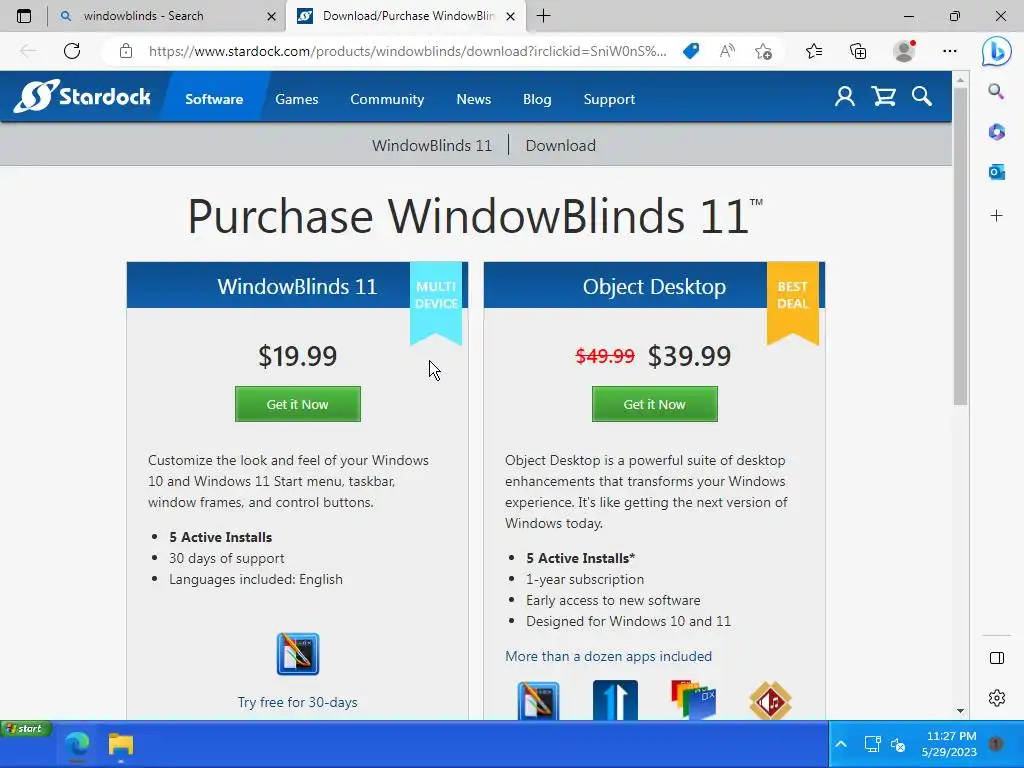Open sidebar settings gear
This screenshot has height=768, width=1024.
(997, 697)
